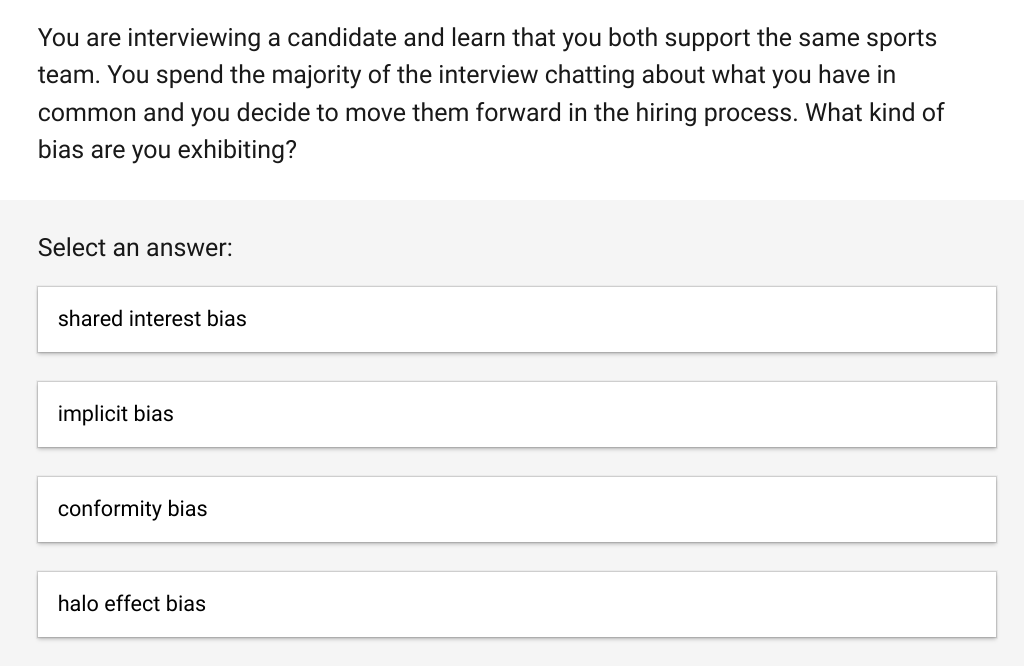Click the answer box containing 'shared interest'

[151, 319]
